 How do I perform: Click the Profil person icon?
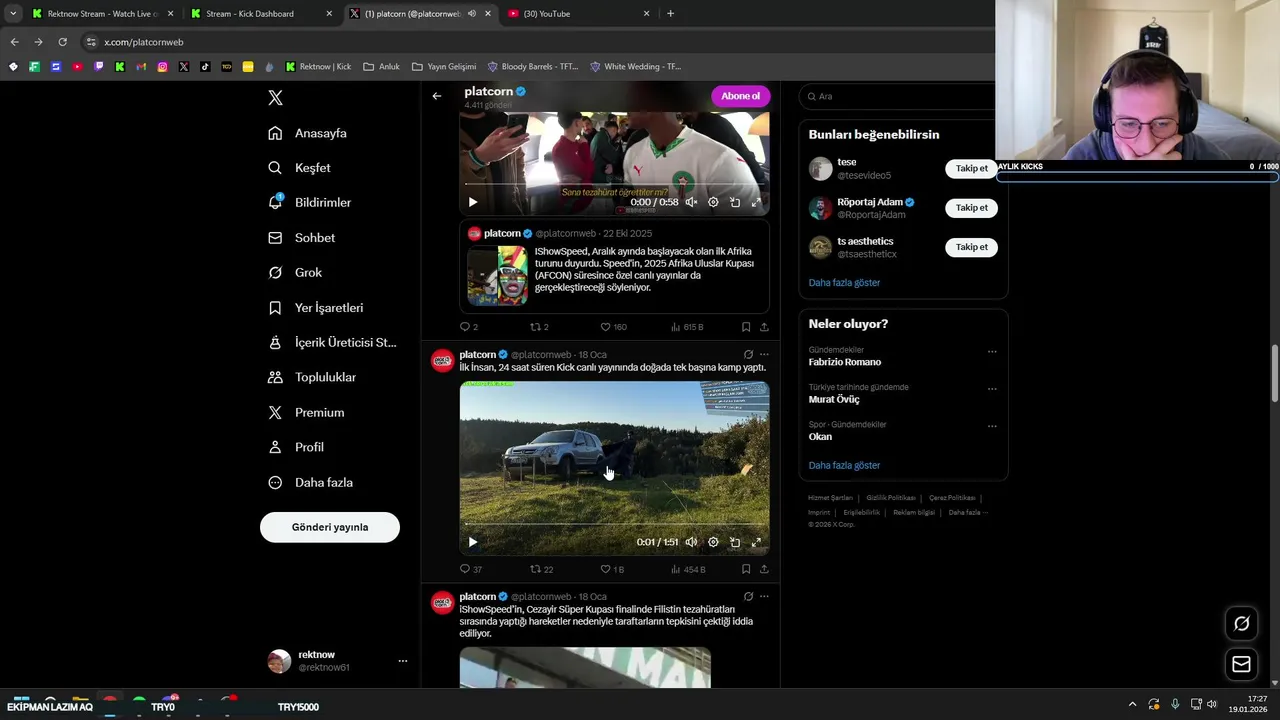276,447
